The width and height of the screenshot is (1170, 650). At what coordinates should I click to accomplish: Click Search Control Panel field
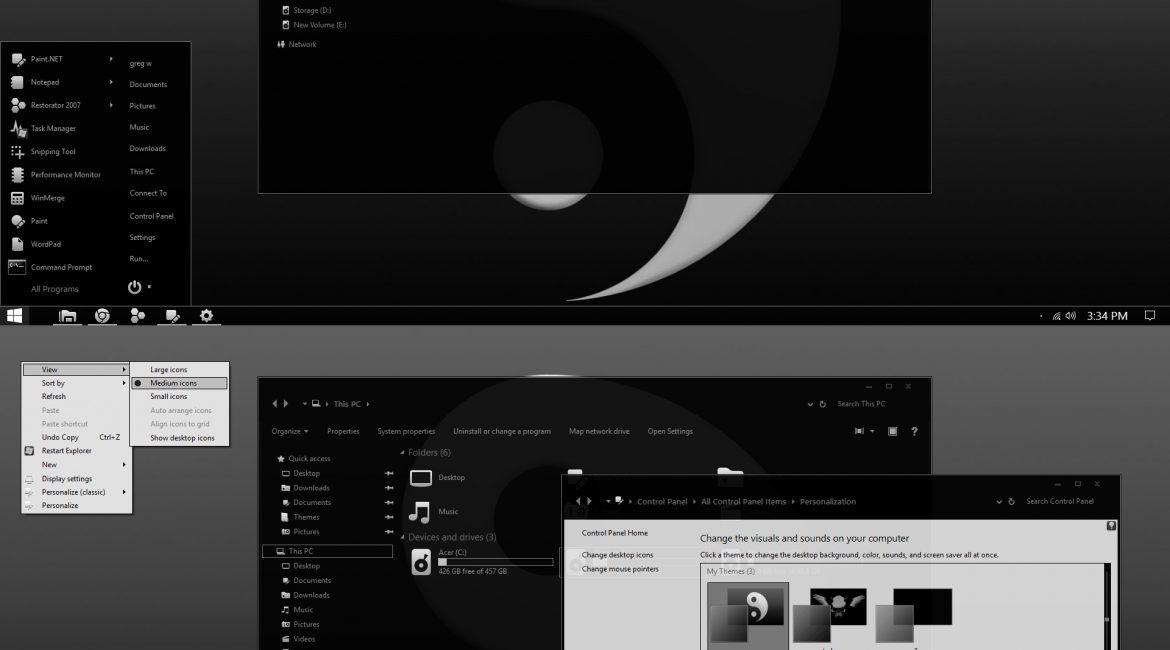point(1060,501)
